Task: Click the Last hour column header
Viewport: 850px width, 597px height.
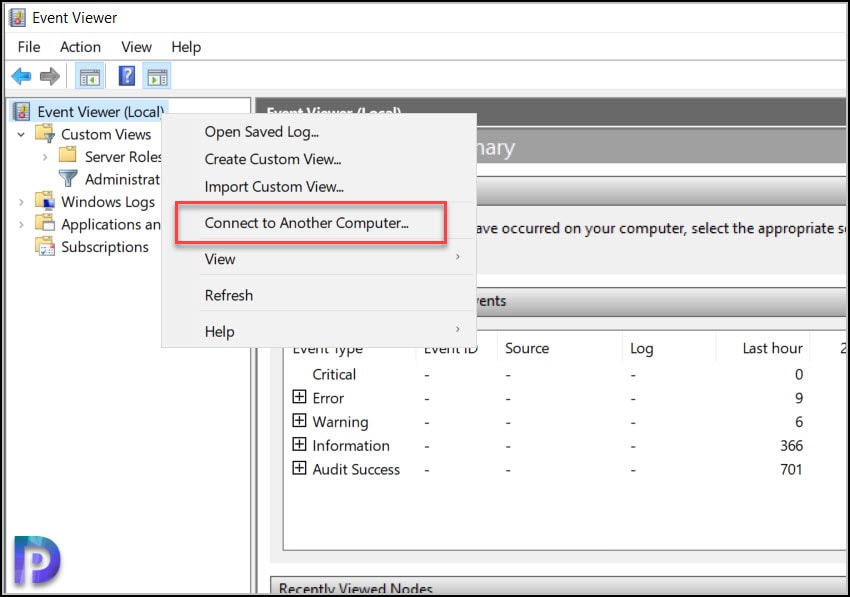Action: pos(763,348)
